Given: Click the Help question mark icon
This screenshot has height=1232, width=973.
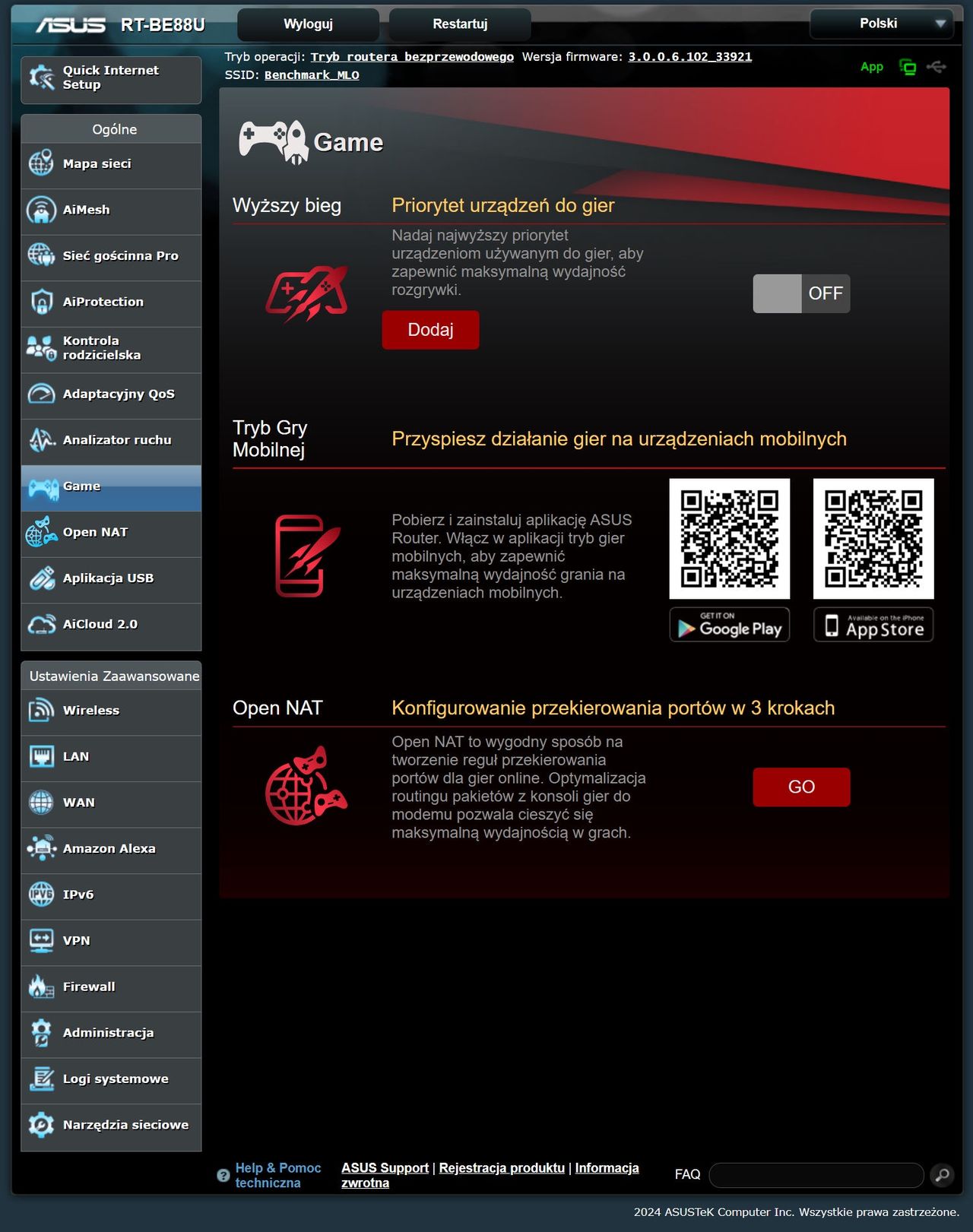Looking at the screenshot, I should coord(223,1175).
